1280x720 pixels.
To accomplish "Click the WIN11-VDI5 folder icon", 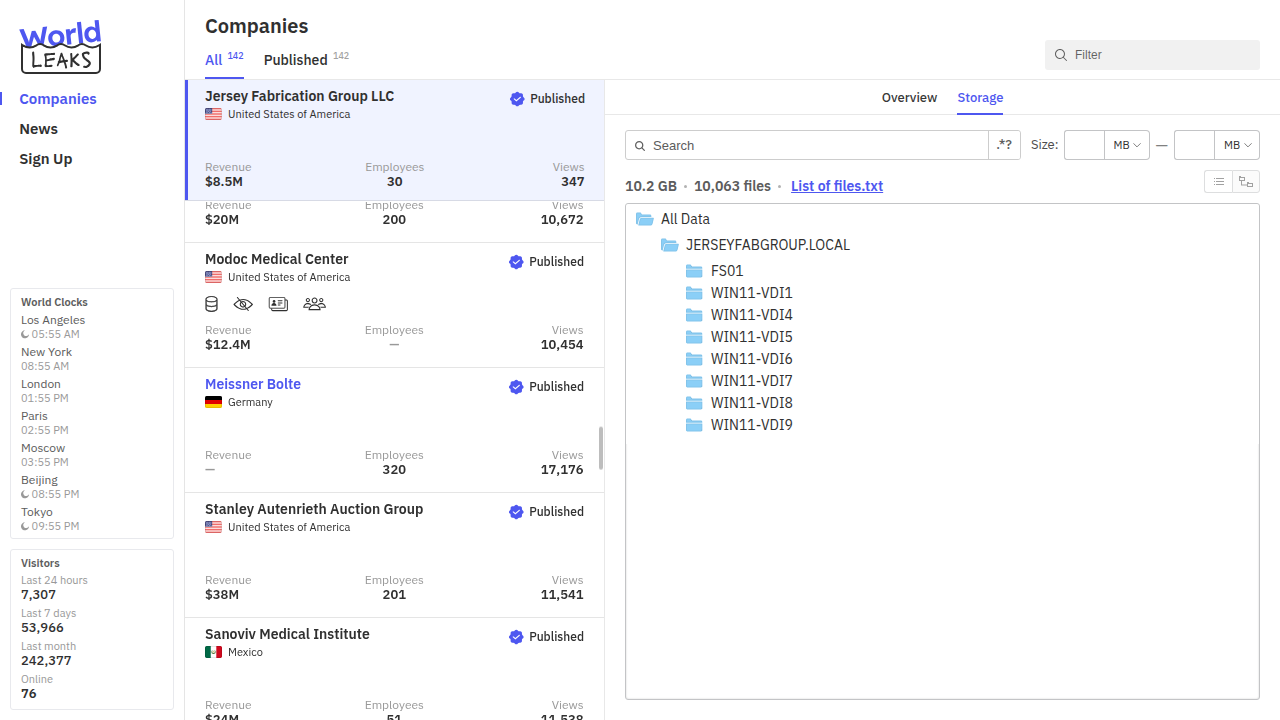I will 695,337.
